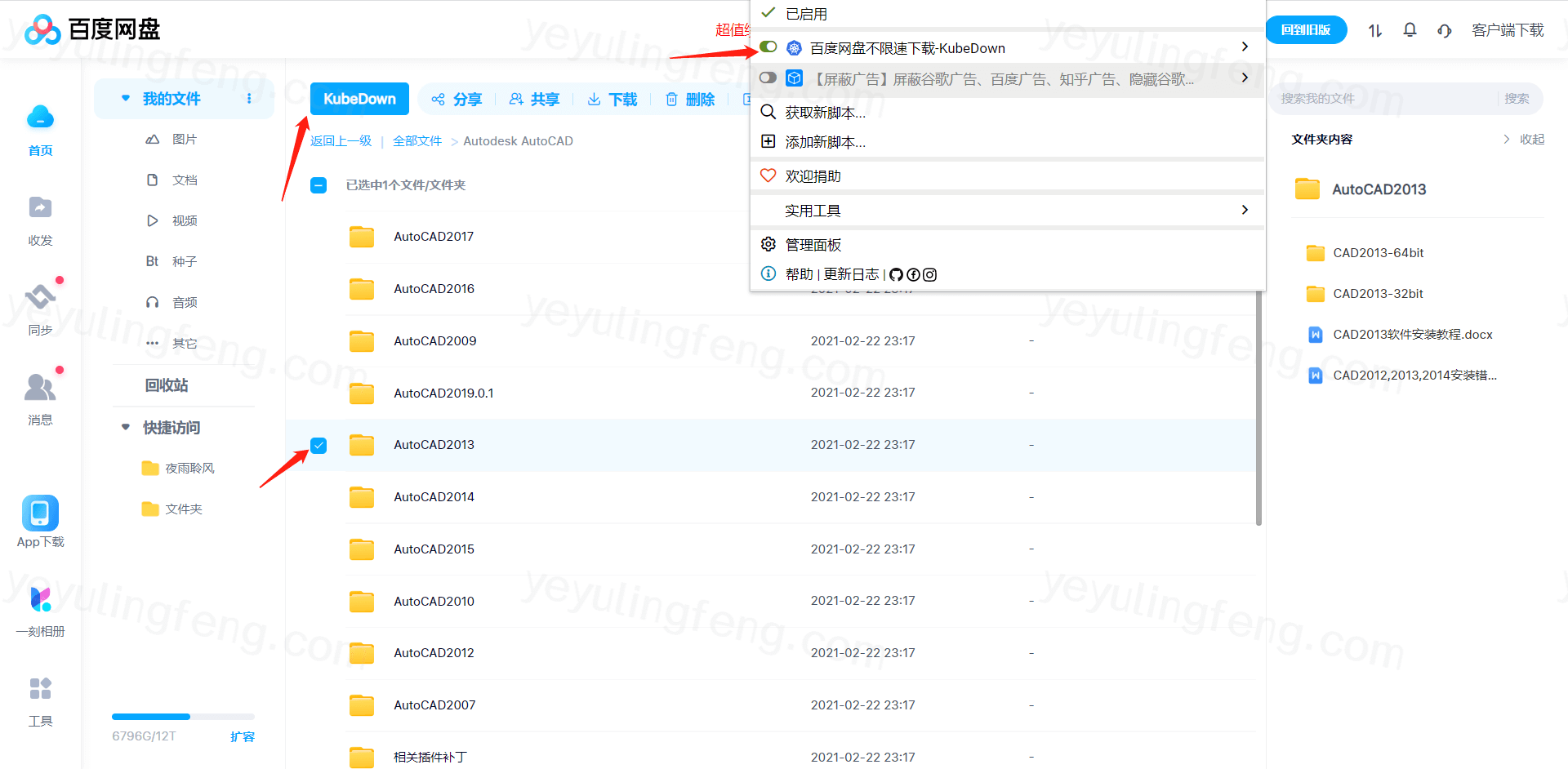Select 欢迎捐助 menu entry
1568x769 pixels.
tap(1008, 176)
